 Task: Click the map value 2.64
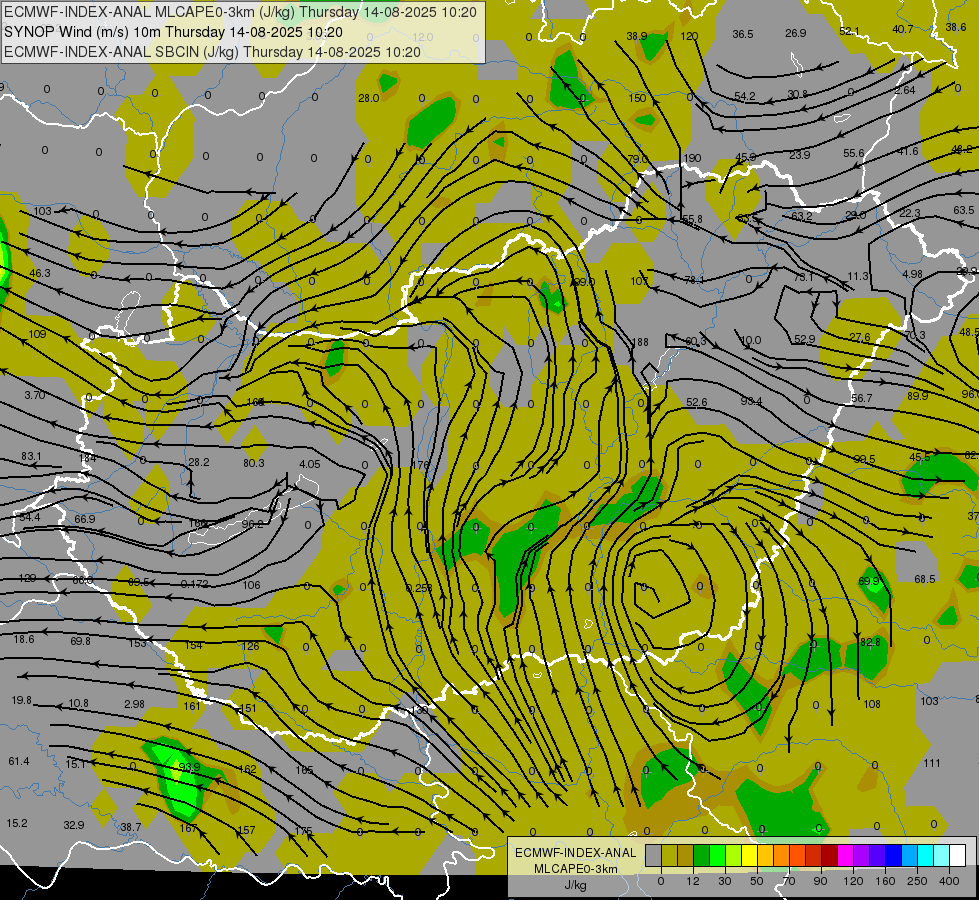(x=905, y=91)
